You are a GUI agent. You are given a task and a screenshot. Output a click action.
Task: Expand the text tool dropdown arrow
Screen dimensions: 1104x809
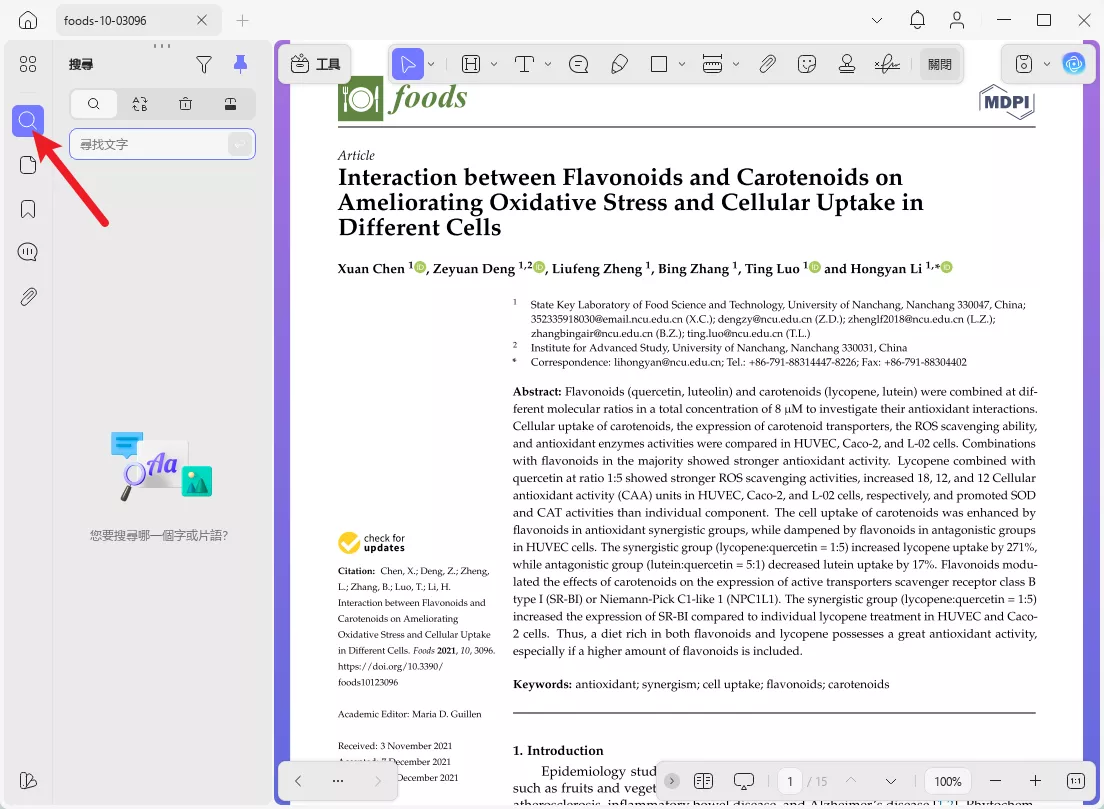coord(548,65)
